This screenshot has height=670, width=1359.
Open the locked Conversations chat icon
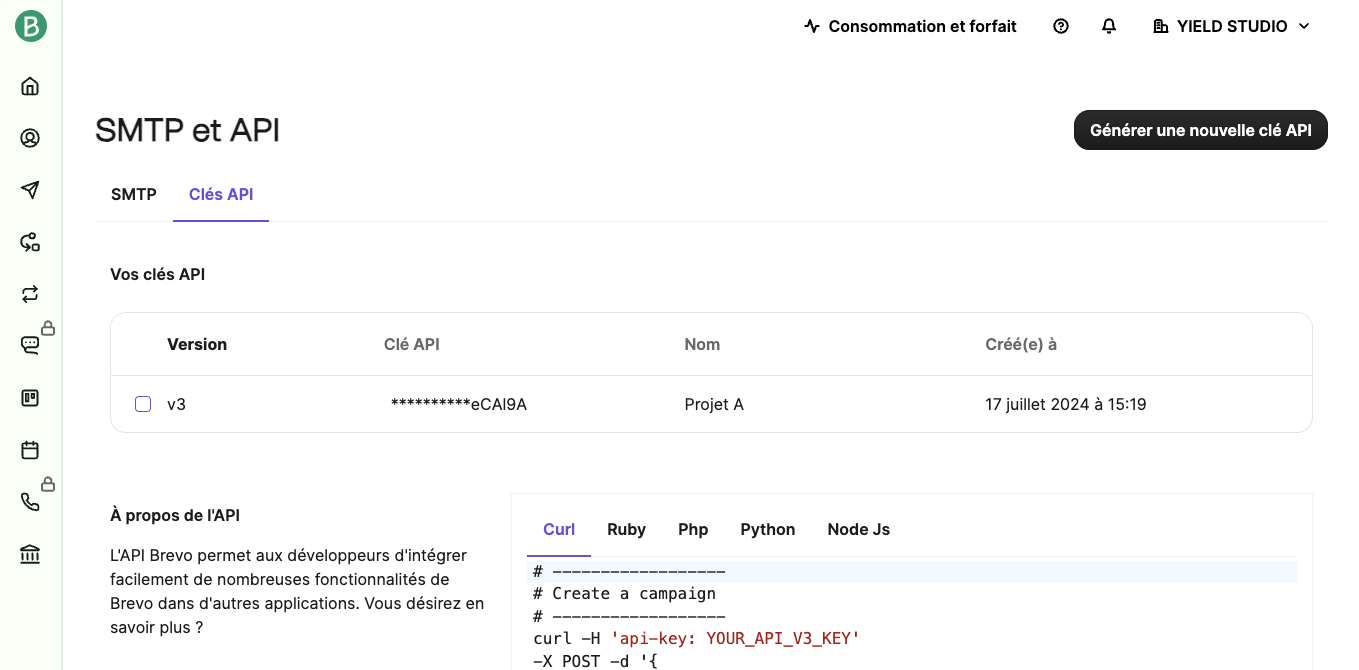point(30,346)
